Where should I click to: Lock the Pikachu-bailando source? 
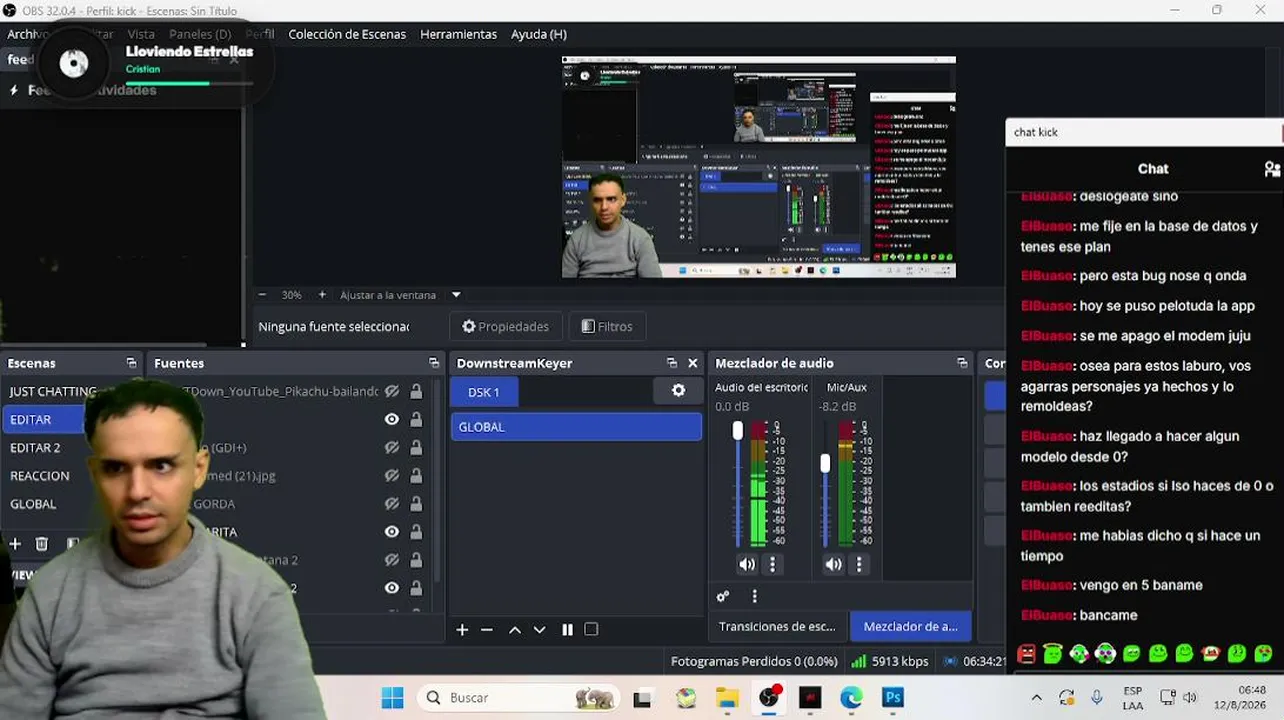coord(416,391)
